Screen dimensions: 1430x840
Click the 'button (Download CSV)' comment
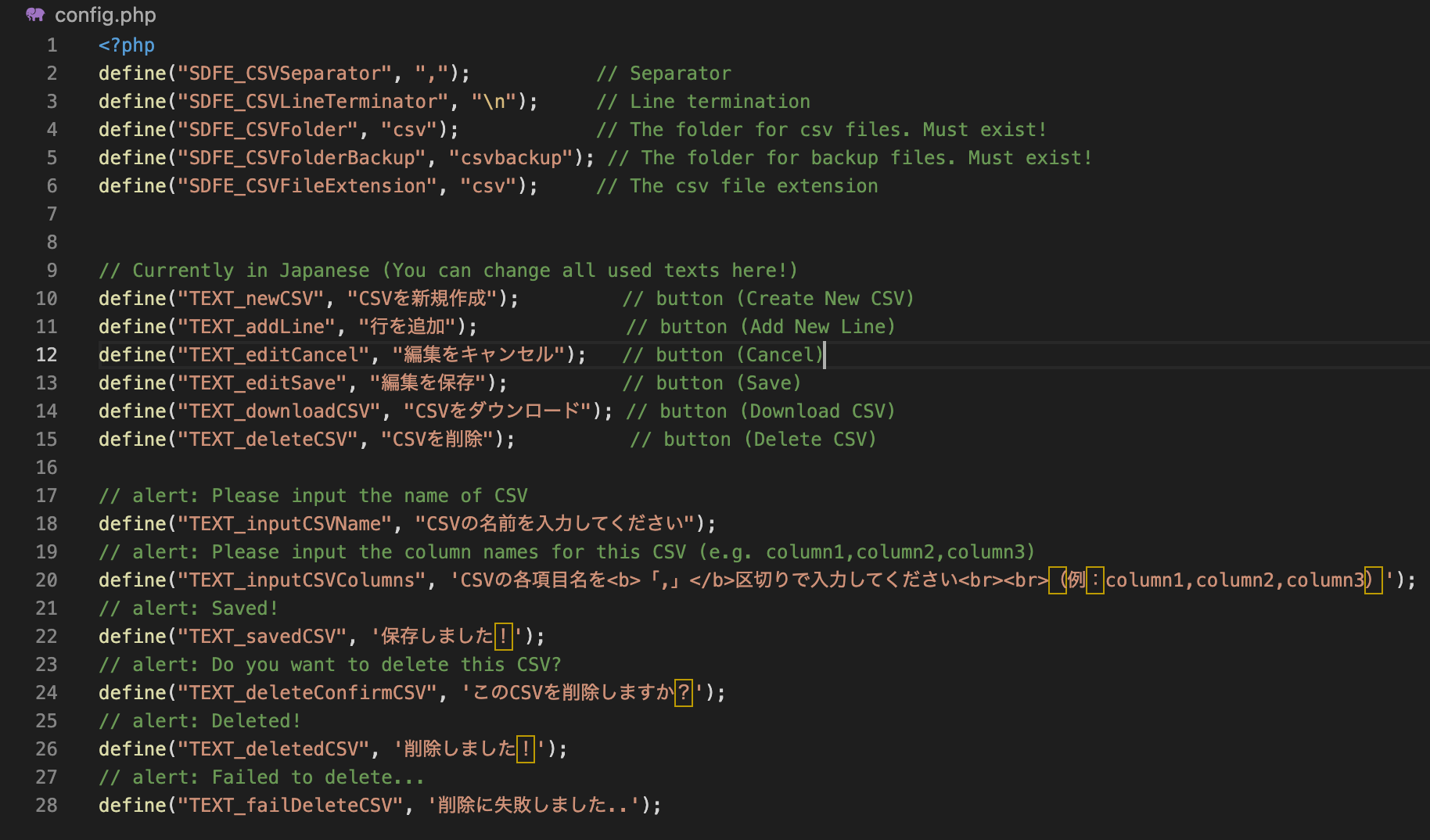pos(760,411)
